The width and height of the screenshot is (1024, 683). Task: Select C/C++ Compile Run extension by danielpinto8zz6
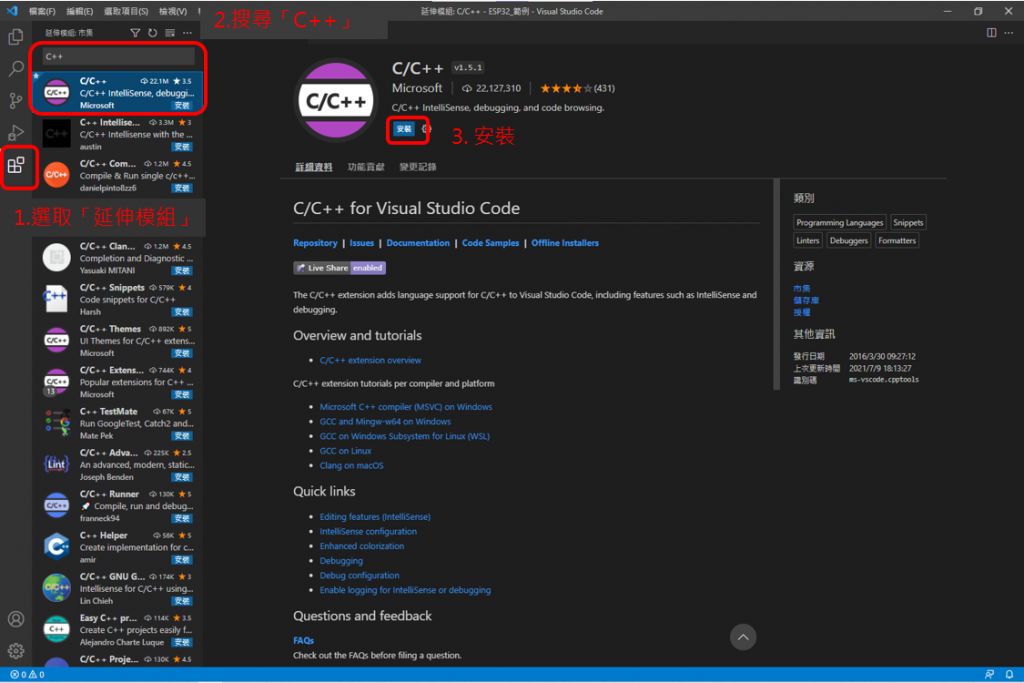(x=118, y=175)
